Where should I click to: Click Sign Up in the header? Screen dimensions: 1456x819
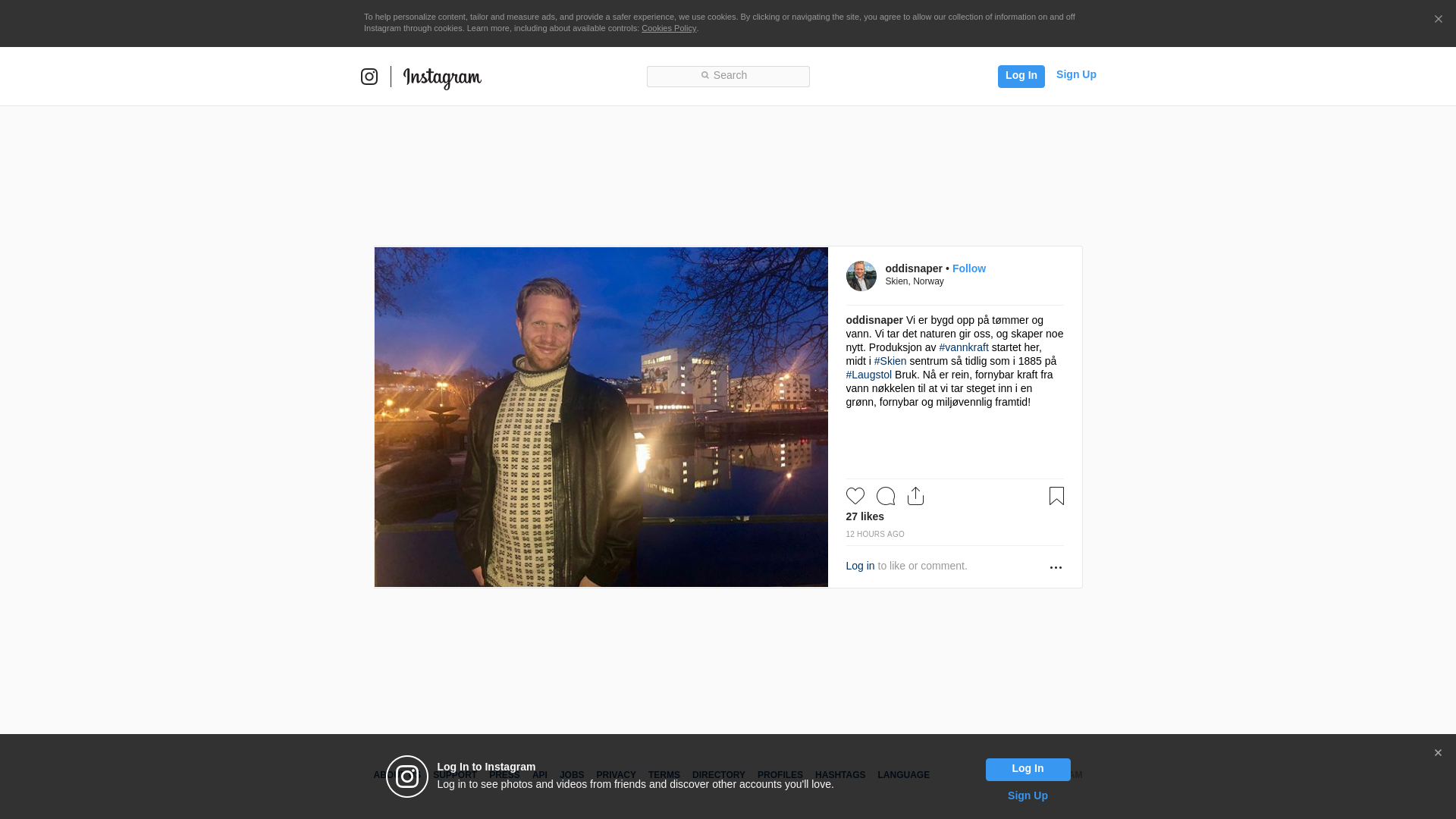point(1075,74)
